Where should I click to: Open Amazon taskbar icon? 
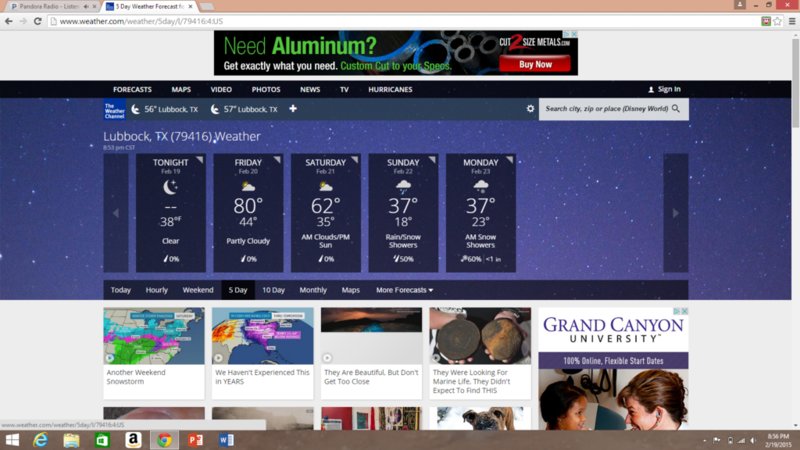pyautogui.click(x=133, y=440)
